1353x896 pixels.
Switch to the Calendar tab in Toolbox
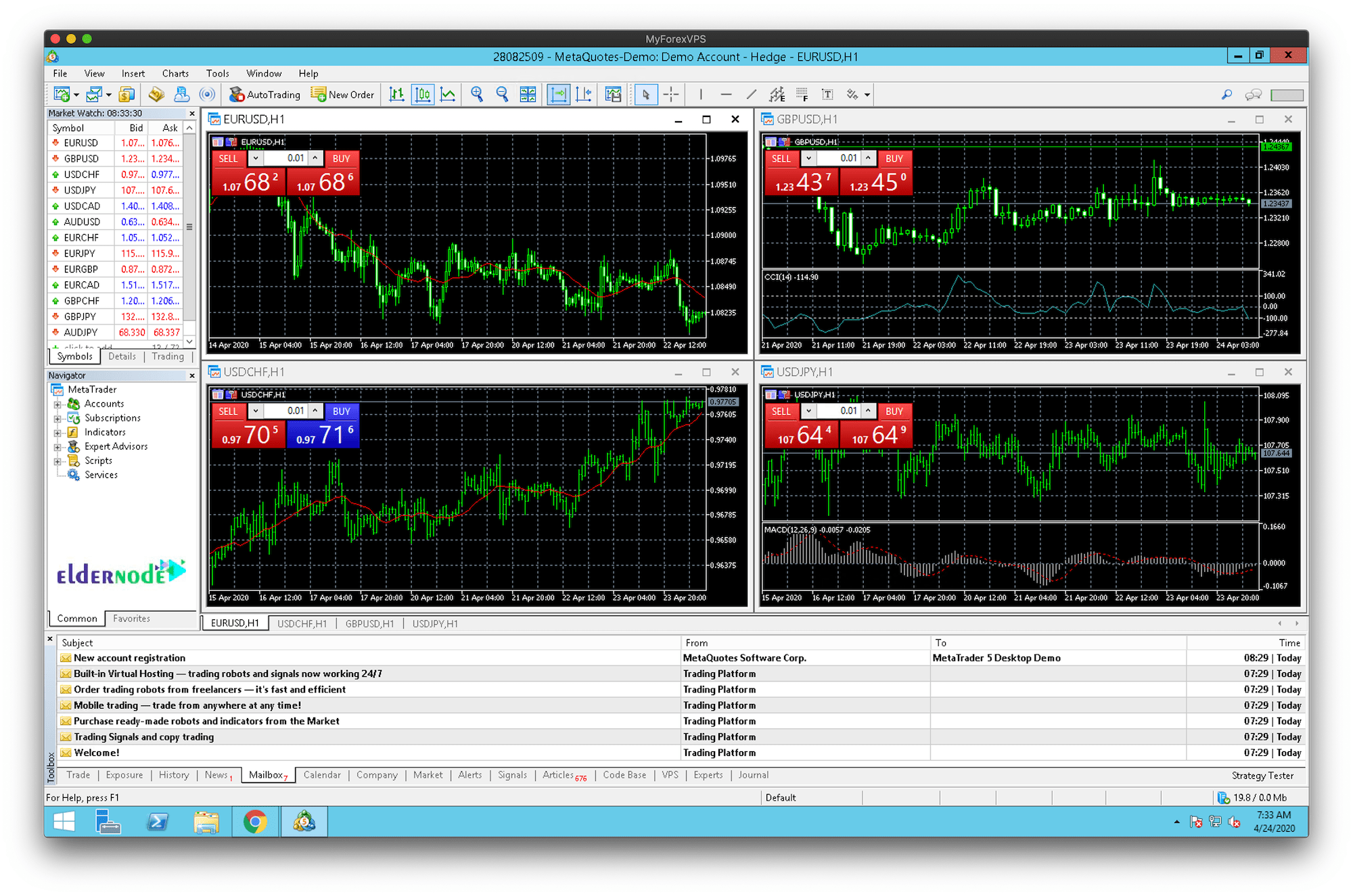(x=322, y=775)
